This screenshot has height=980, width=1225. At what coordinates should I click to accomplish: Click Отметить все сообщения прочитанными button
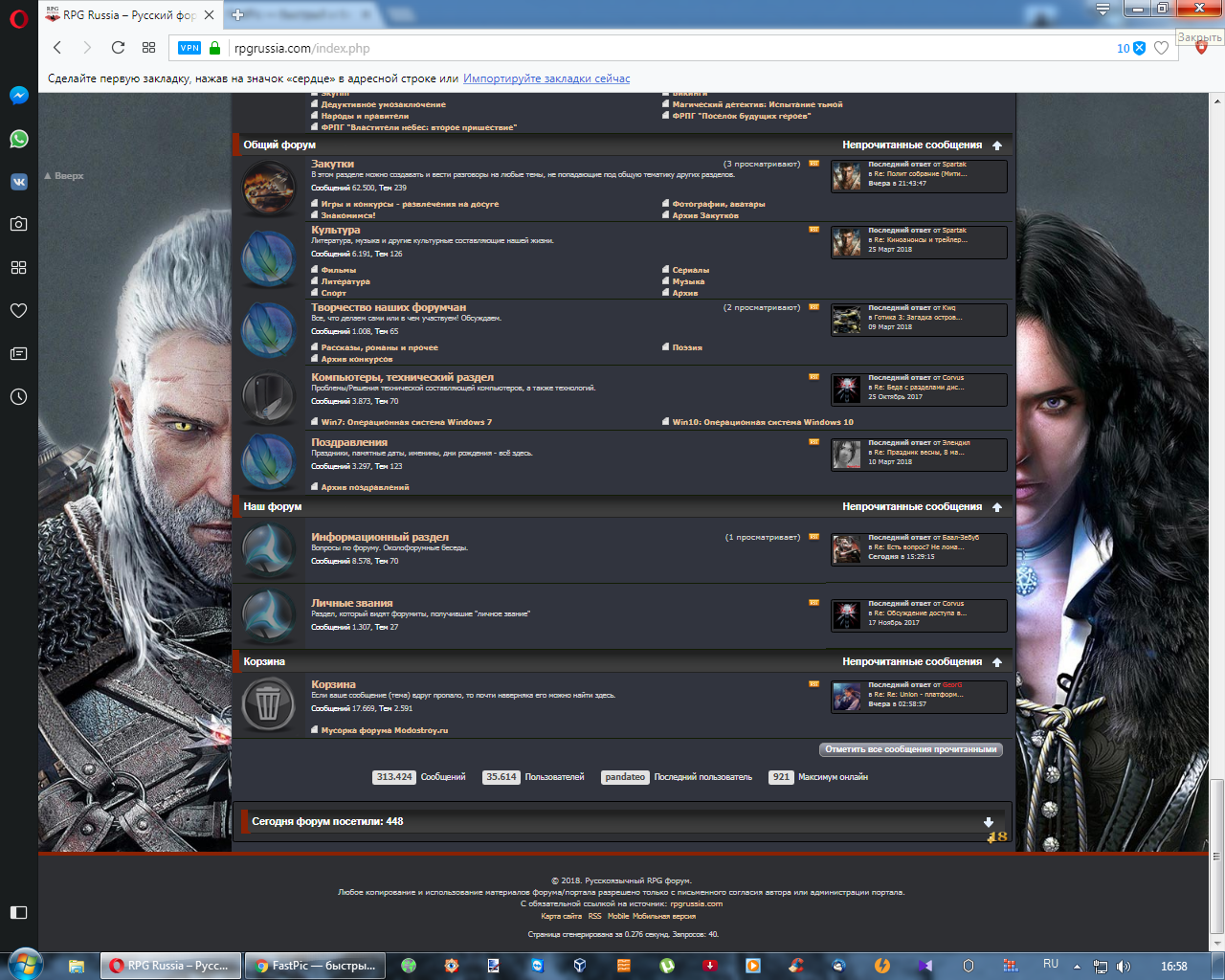(x=911, y=749)
